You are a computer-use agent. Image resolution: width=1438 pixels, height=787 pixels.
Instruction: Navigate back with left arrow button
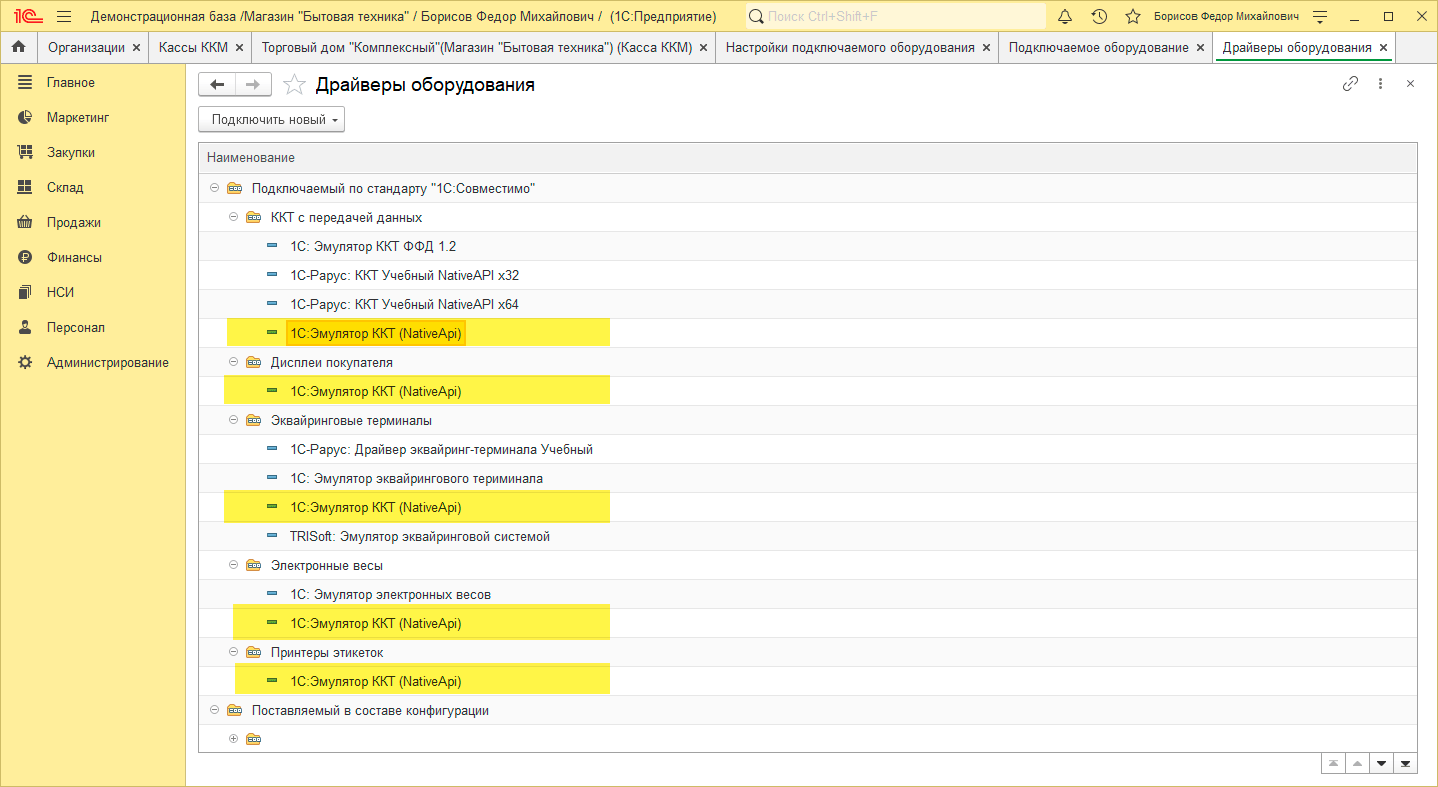point(217,85)
